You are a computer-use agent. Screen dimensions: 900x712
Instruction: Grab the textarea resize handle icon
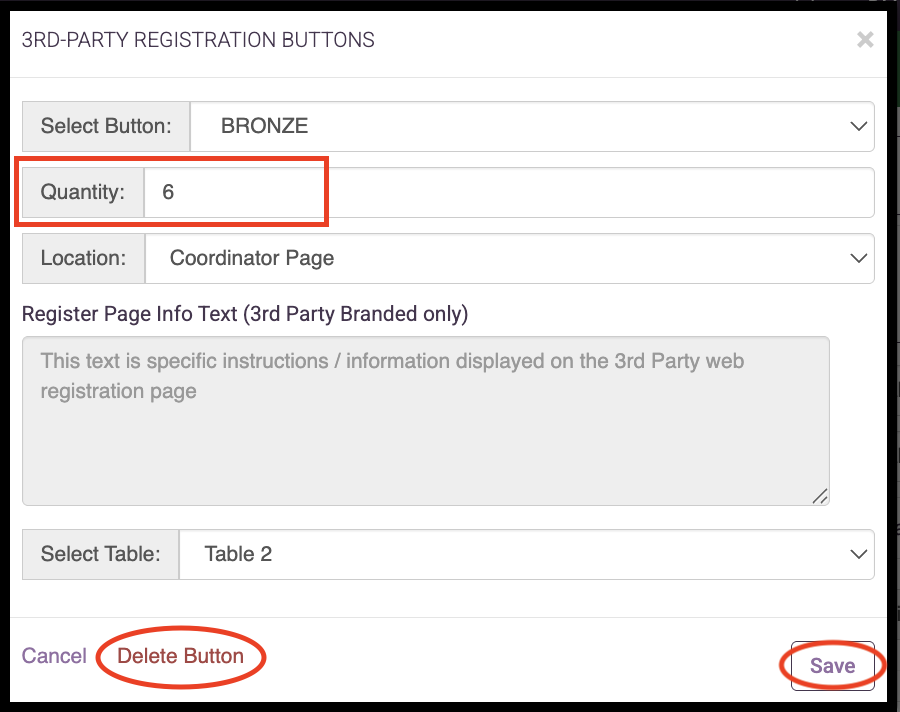[x=820, y=496]
